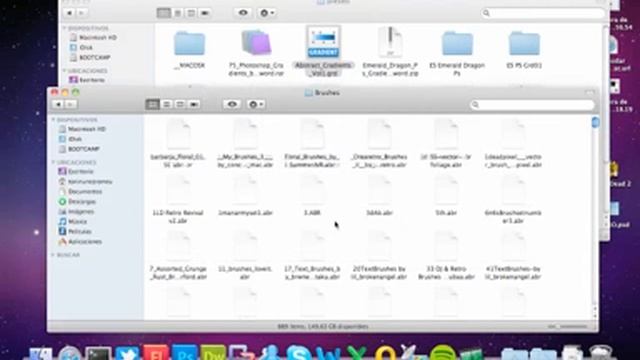Screen dimensions: 640x360
Task: Click Quick Look eye in Brushes window
Action: pos(232,104)
